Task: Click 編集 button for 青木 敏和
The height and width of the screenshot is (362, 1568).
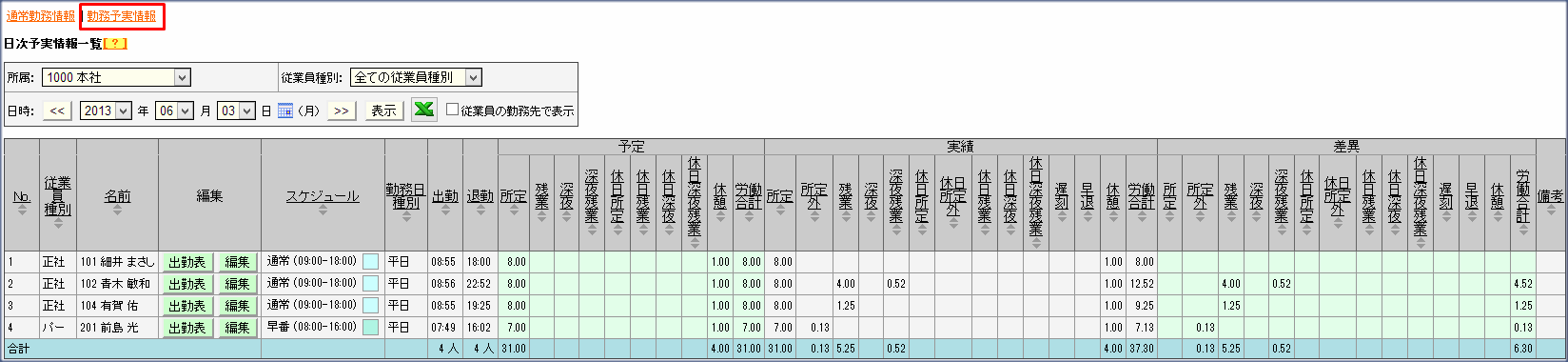Action: pos(237,284)
